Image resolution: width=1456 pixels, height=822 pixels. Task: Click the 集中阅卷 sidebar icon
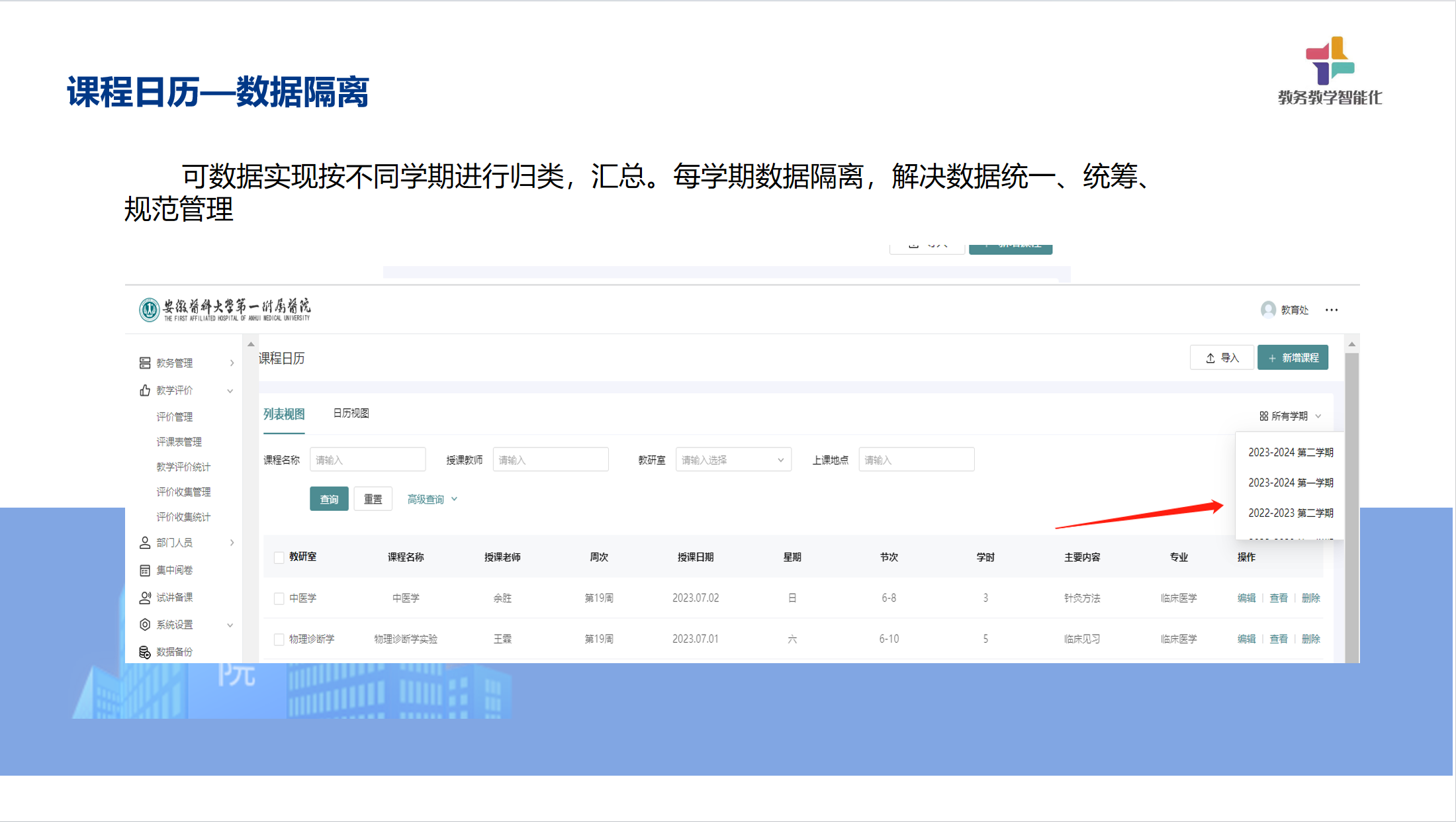(x=145, y=571)
